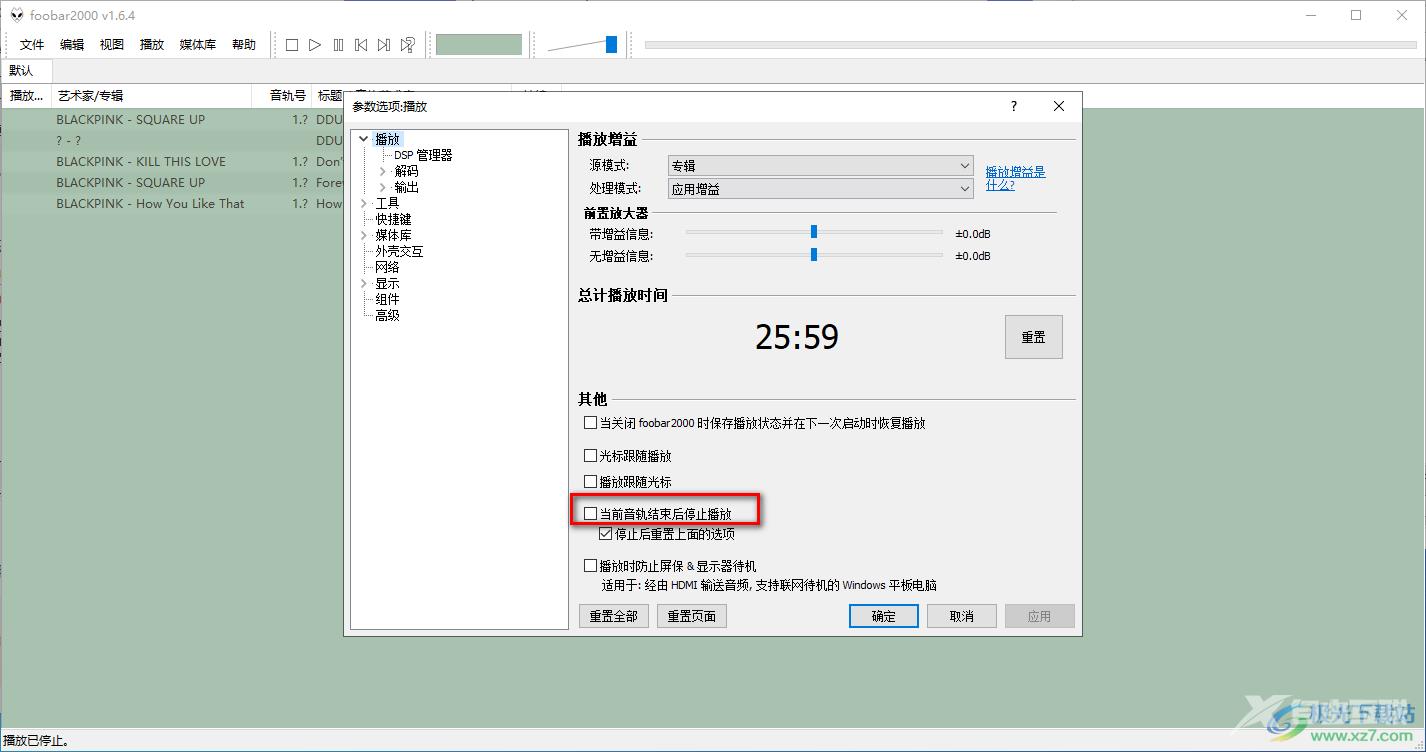Expand the 工具 tree node
Screen dimensions: 1426x752
364,204
